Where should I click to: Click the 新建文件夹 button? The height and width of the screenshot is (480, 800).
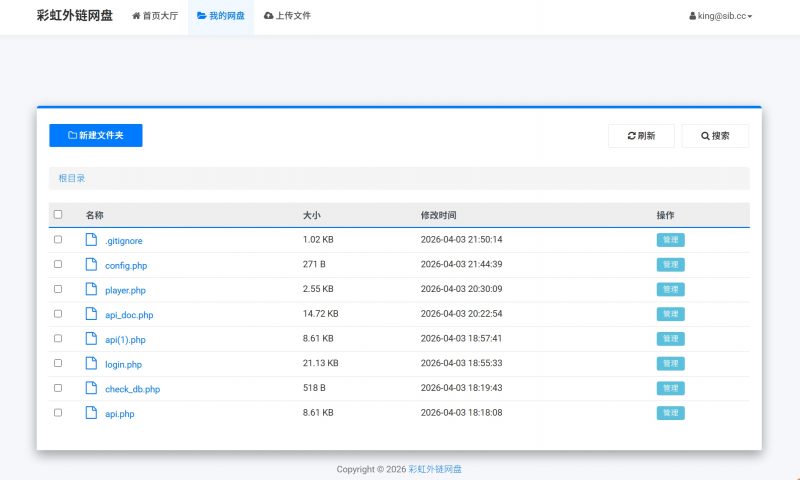coord(96,135)
